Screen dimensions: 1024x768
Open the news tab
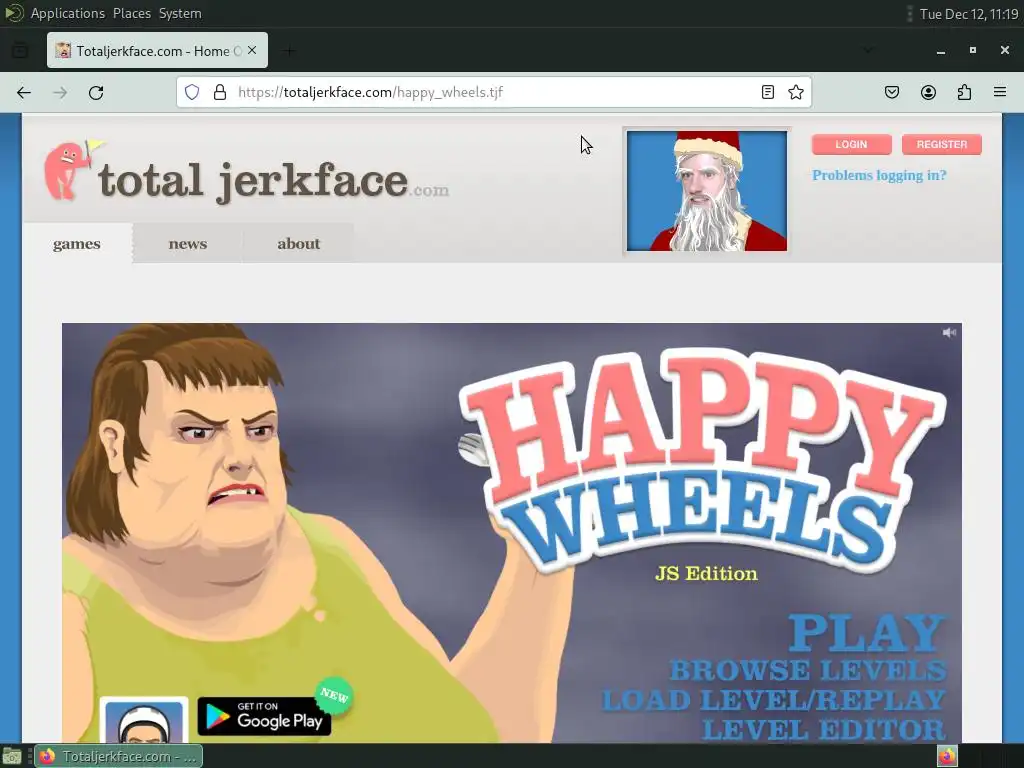point(188,244)
